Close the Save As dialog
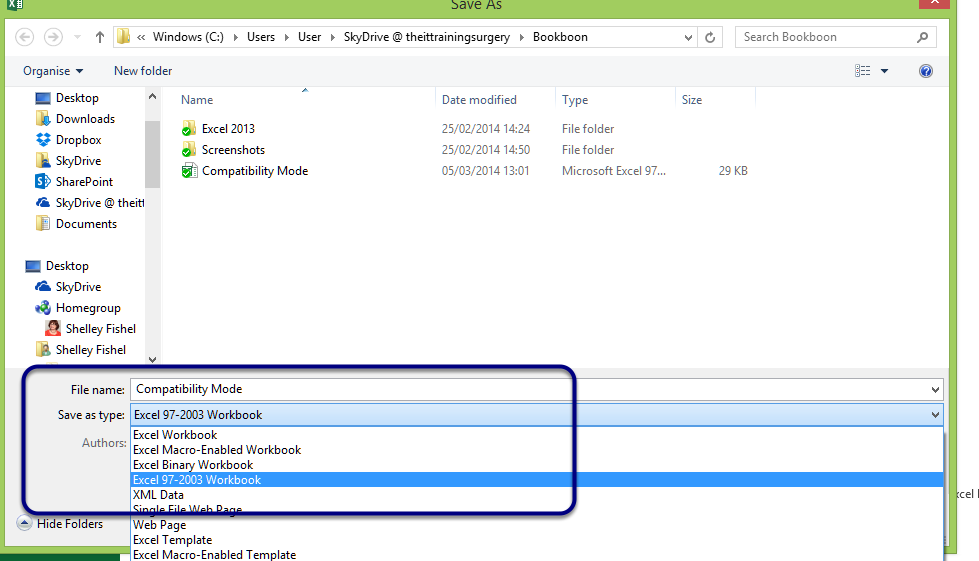This screenshot has width=979, height=561. tap(935, 3)
